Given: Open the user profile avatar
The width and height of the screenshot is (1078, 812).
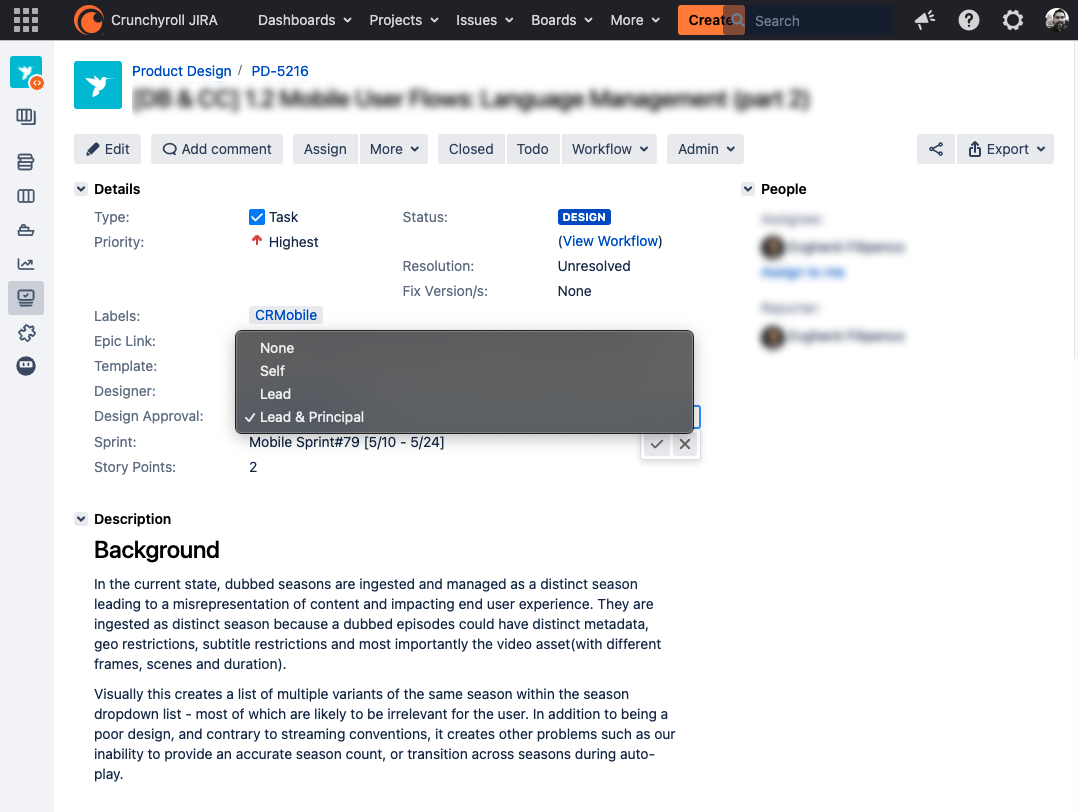Looking at the screenshot, I should 1057,20.
